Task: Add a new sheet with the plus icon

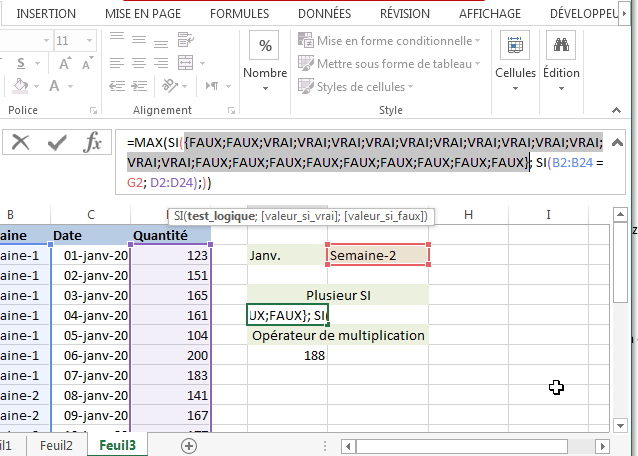Action: 189,445
